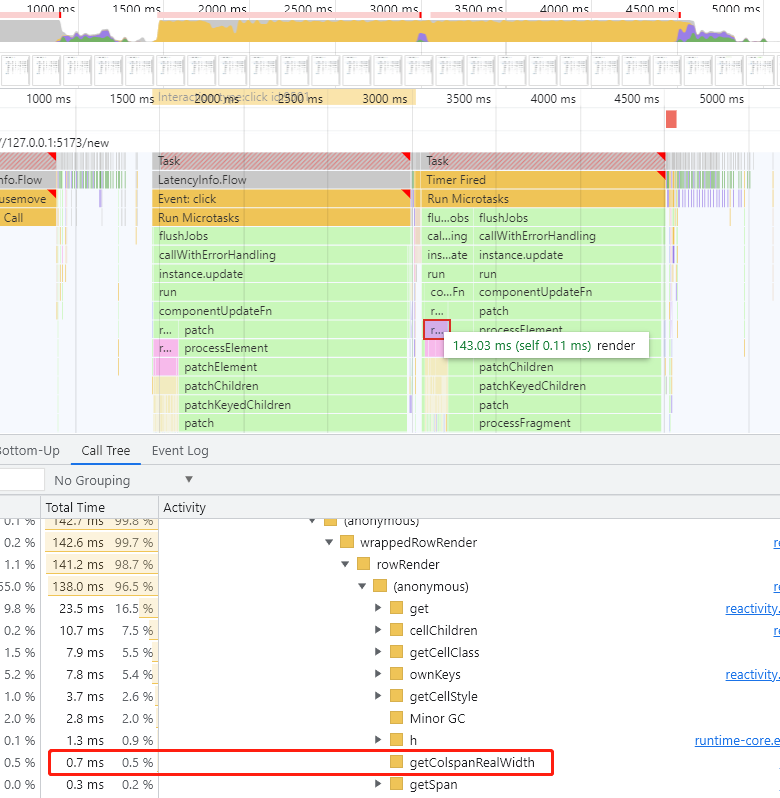Click the get category square icon
This screenshot has height=798, width=780.
coord(396,608)
